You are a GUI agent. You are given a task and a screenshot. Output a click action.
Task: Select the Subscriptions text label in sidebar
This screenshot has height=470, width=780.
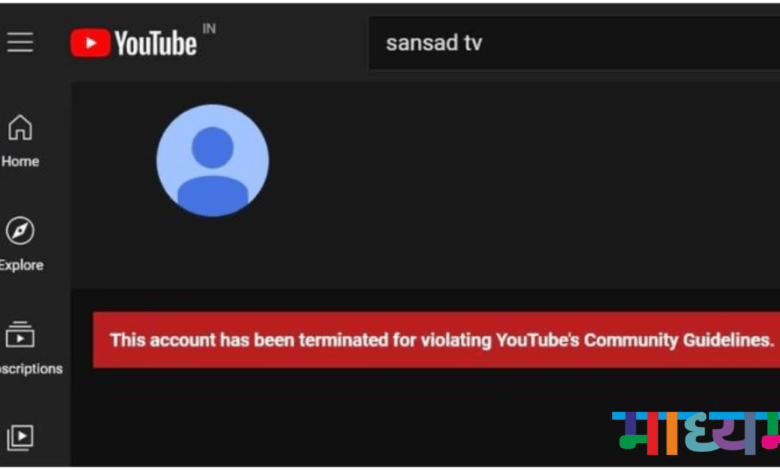[x=31, y=369]
